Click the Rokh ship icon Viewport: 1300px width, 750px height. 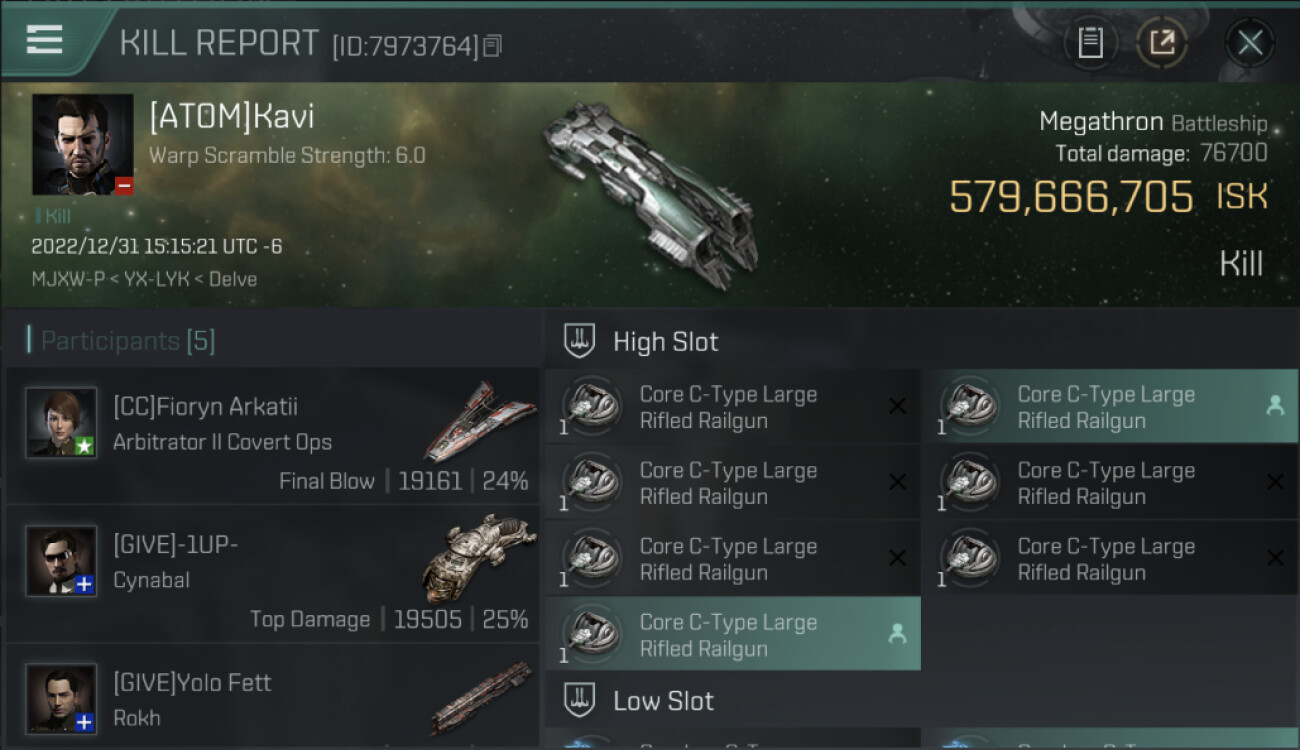click(482, 697)
